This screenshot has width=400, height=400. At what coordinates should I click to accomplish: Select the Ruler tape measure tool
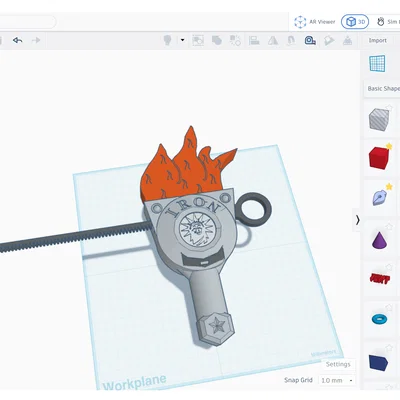pyautogui.click(x=310, y=40)
